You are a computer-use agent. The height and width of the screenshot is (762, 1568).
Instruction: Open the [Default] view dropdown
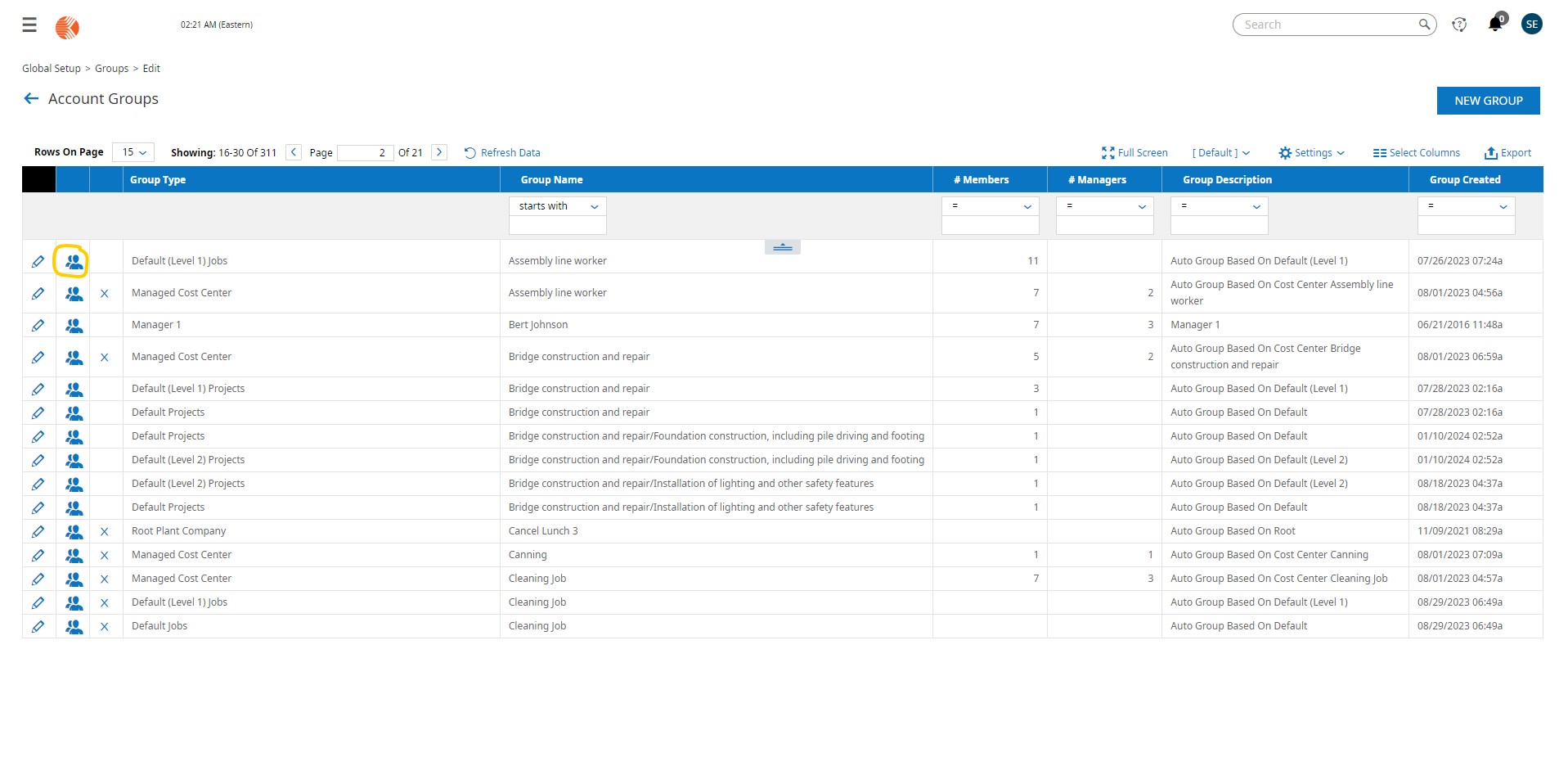click(1220, 153)
